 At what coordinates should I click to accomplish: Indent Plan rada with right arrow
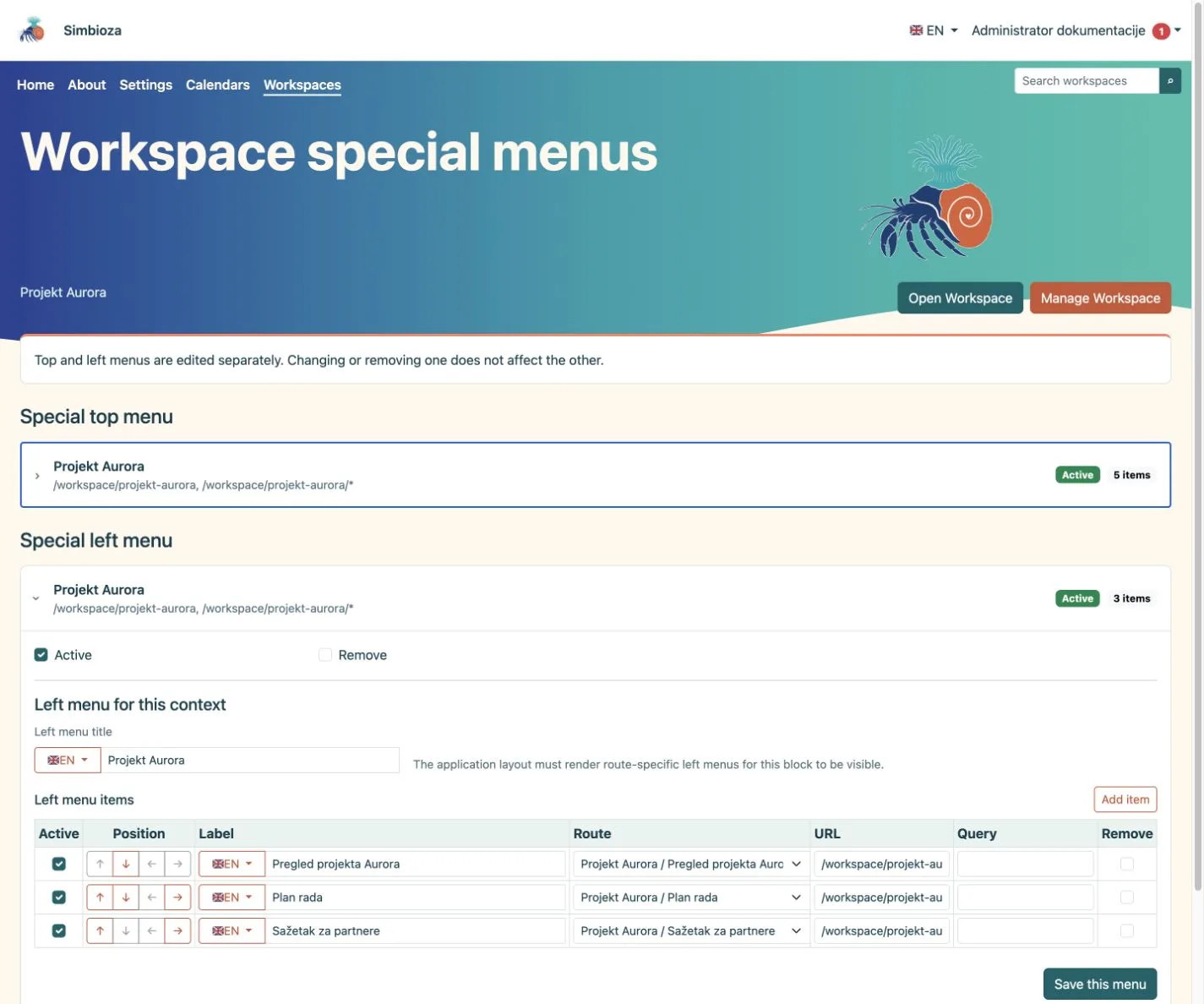[177, 898]
